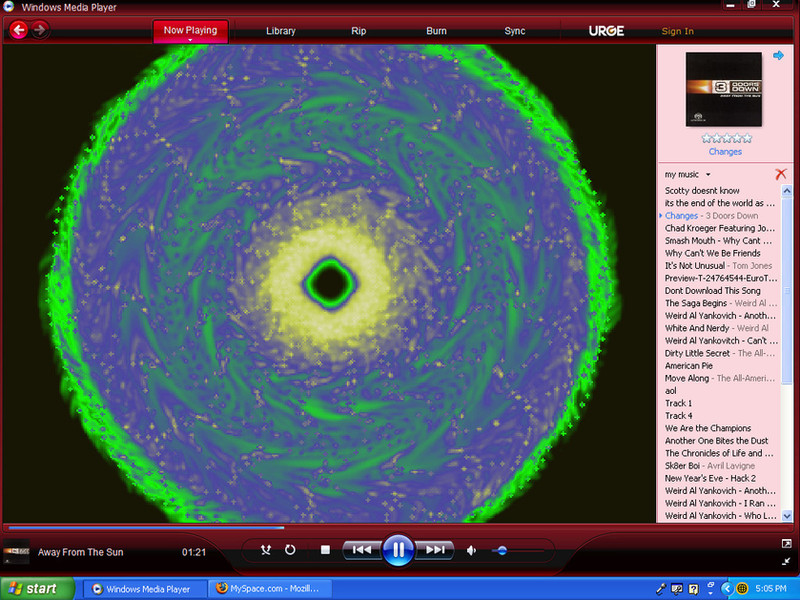Select Weird Al Yankovich - Who L... track
This screenshot has height=600, width=800.
[x=719, y=515]
